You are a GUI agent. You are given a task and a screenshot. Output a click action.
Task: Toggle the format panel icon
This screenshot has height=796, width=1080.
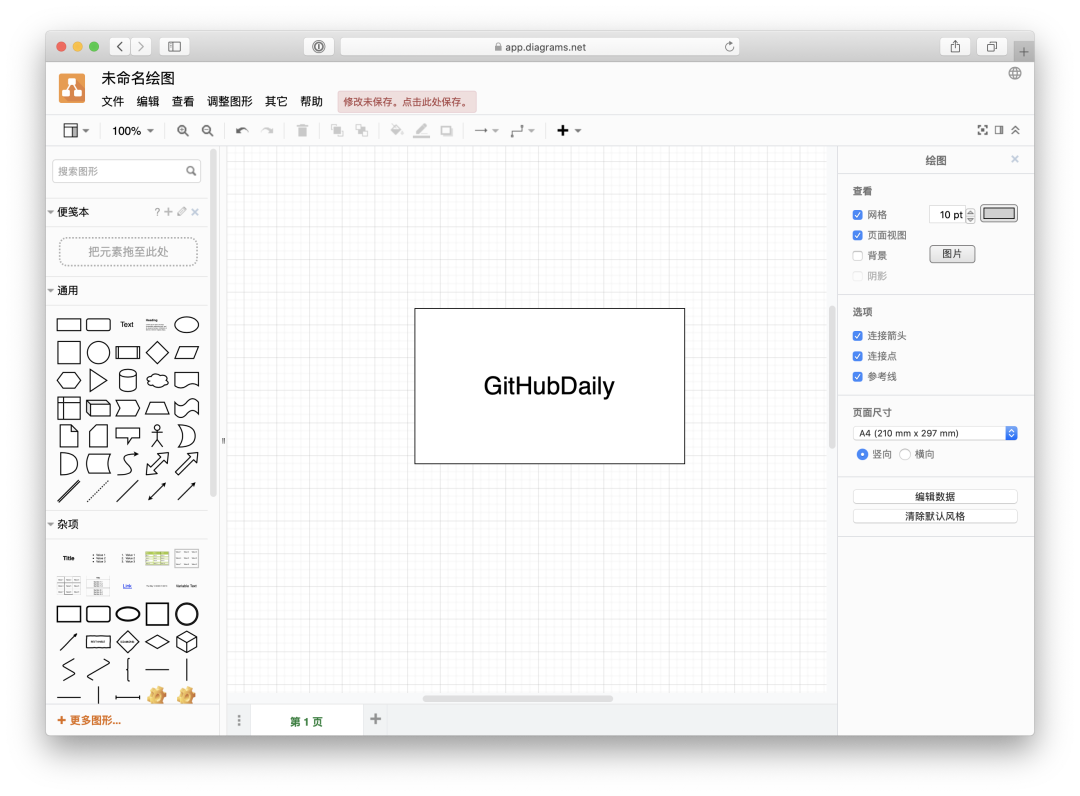click(x=999, y=130)
